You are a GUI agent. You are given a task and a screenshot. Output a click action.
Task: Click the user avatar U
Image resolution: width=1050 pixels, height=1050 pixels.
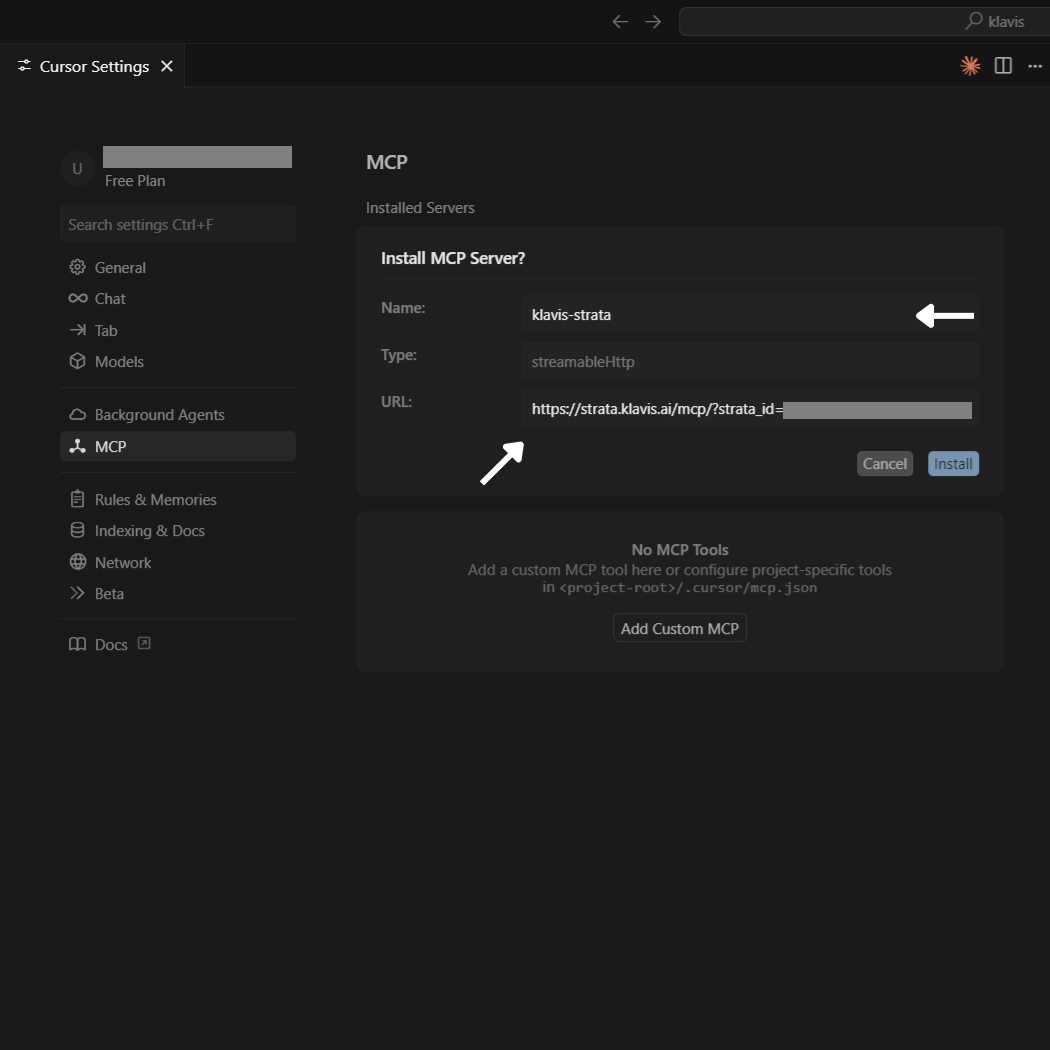coord(77,169)
